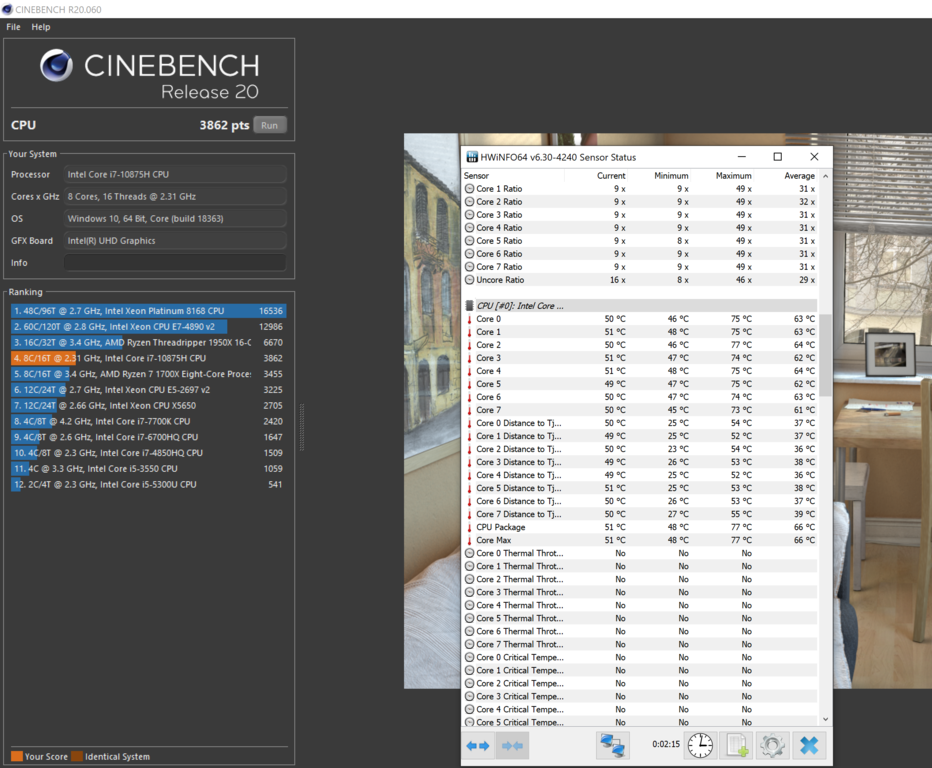932x768 pixels.
Task: Click the greyed collapse-columns arrows icon in HWiNFO
Action: pyautogui.click(x=512, y=745)
